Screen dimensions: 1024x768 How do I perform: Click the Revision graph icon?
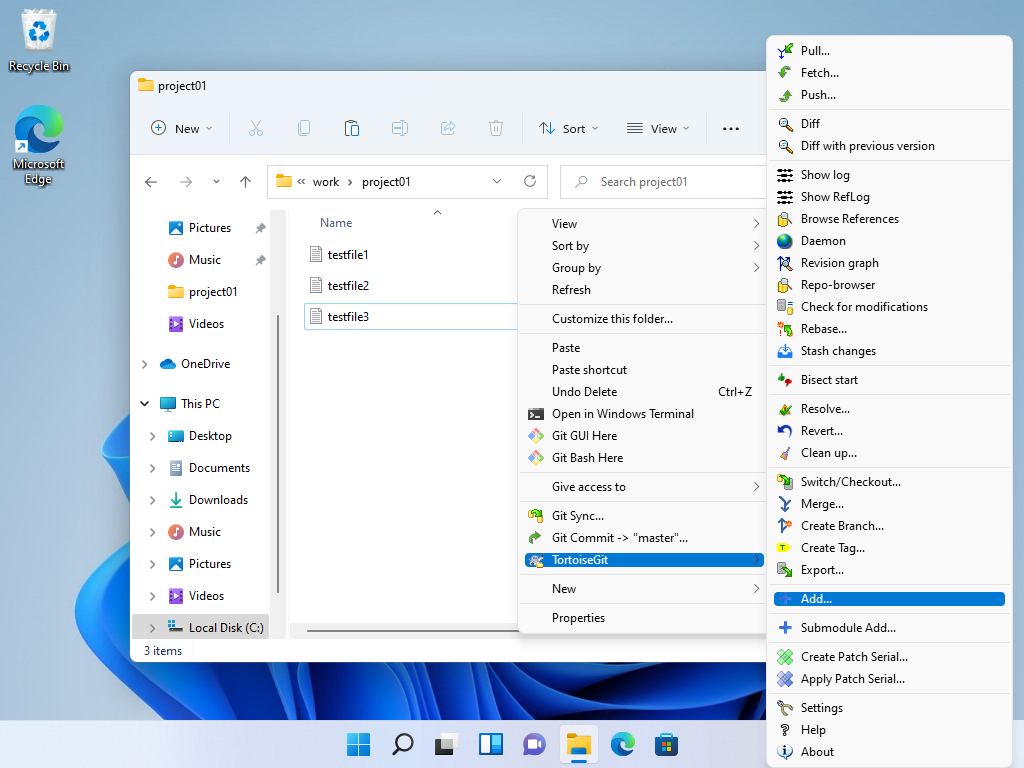[785, 263]
